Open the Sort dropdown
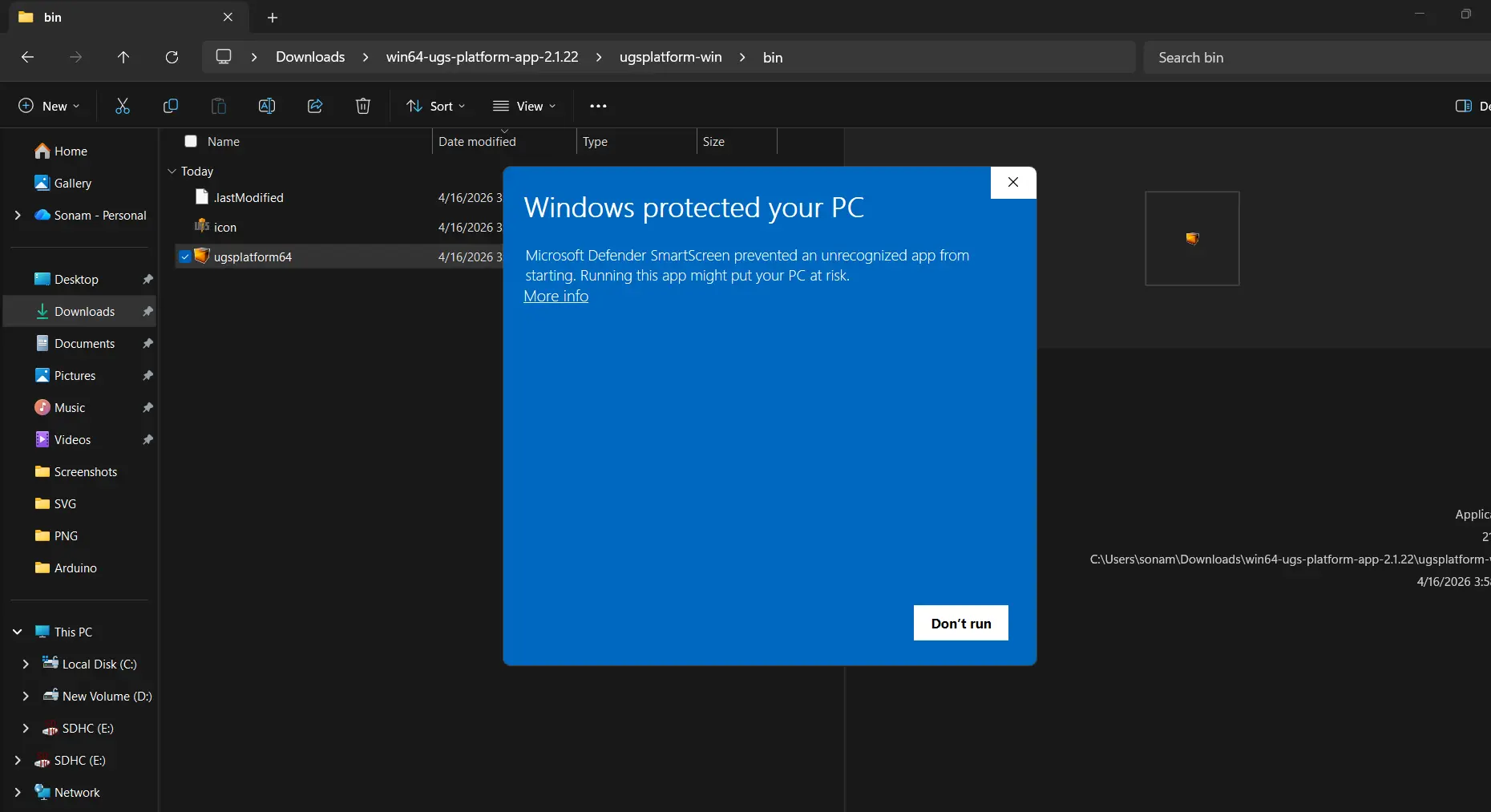Screen dimensions: 1491x812 click(x=435, y=106)
